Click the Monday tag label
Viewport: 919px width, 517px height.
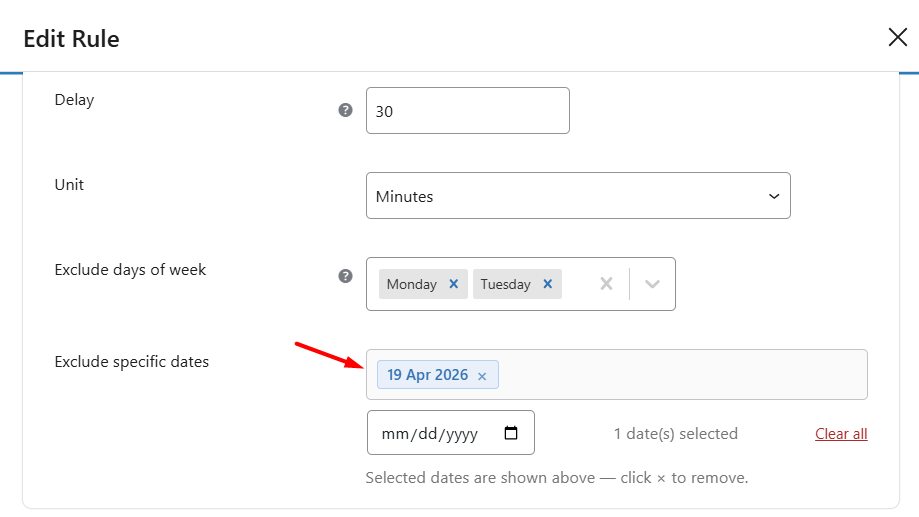click(x=412, y=284)
